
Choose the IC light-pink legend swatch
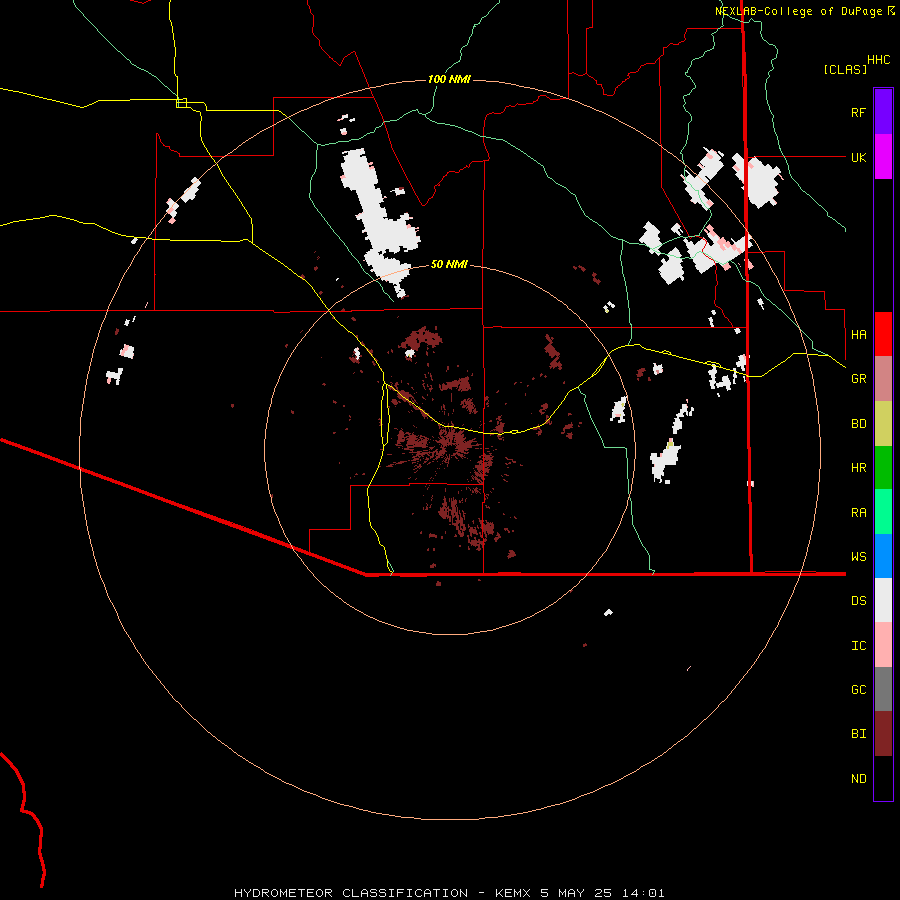click(x=883, y=645)
